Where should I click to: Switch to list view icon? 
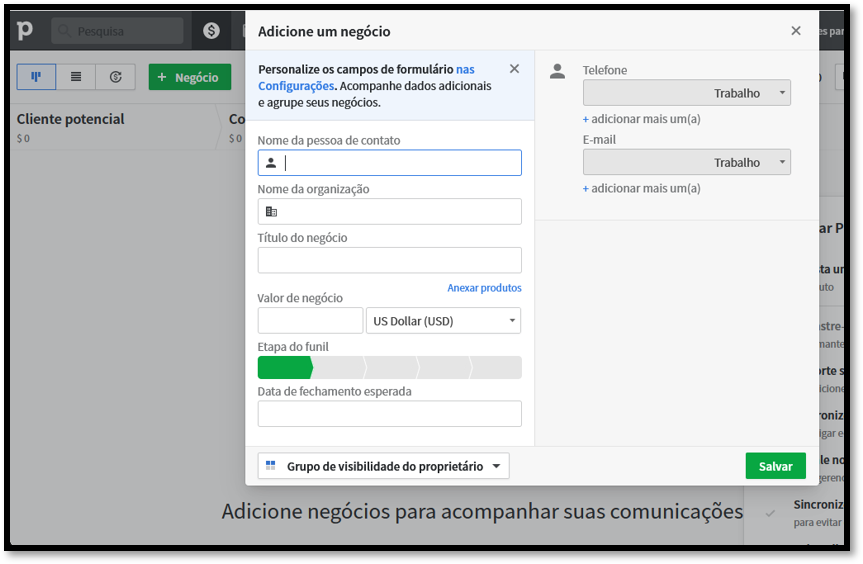76,76
